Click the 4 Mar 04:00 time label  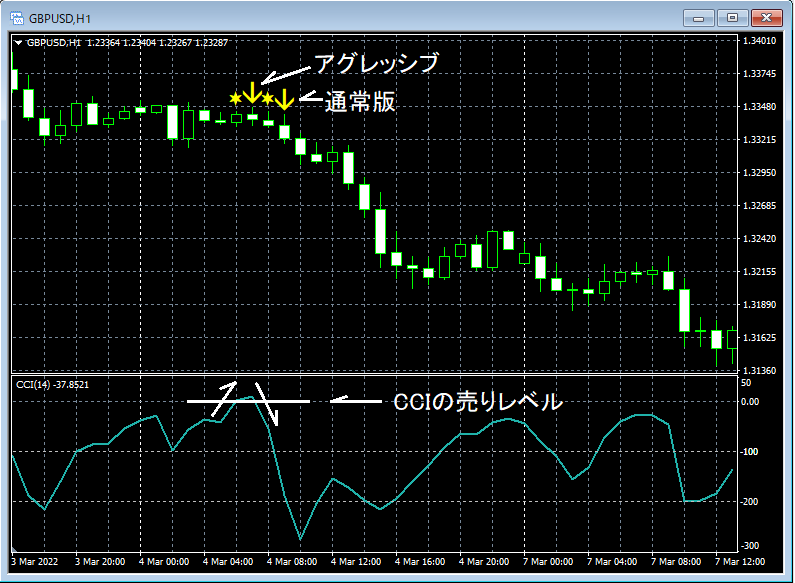(228, 562)
